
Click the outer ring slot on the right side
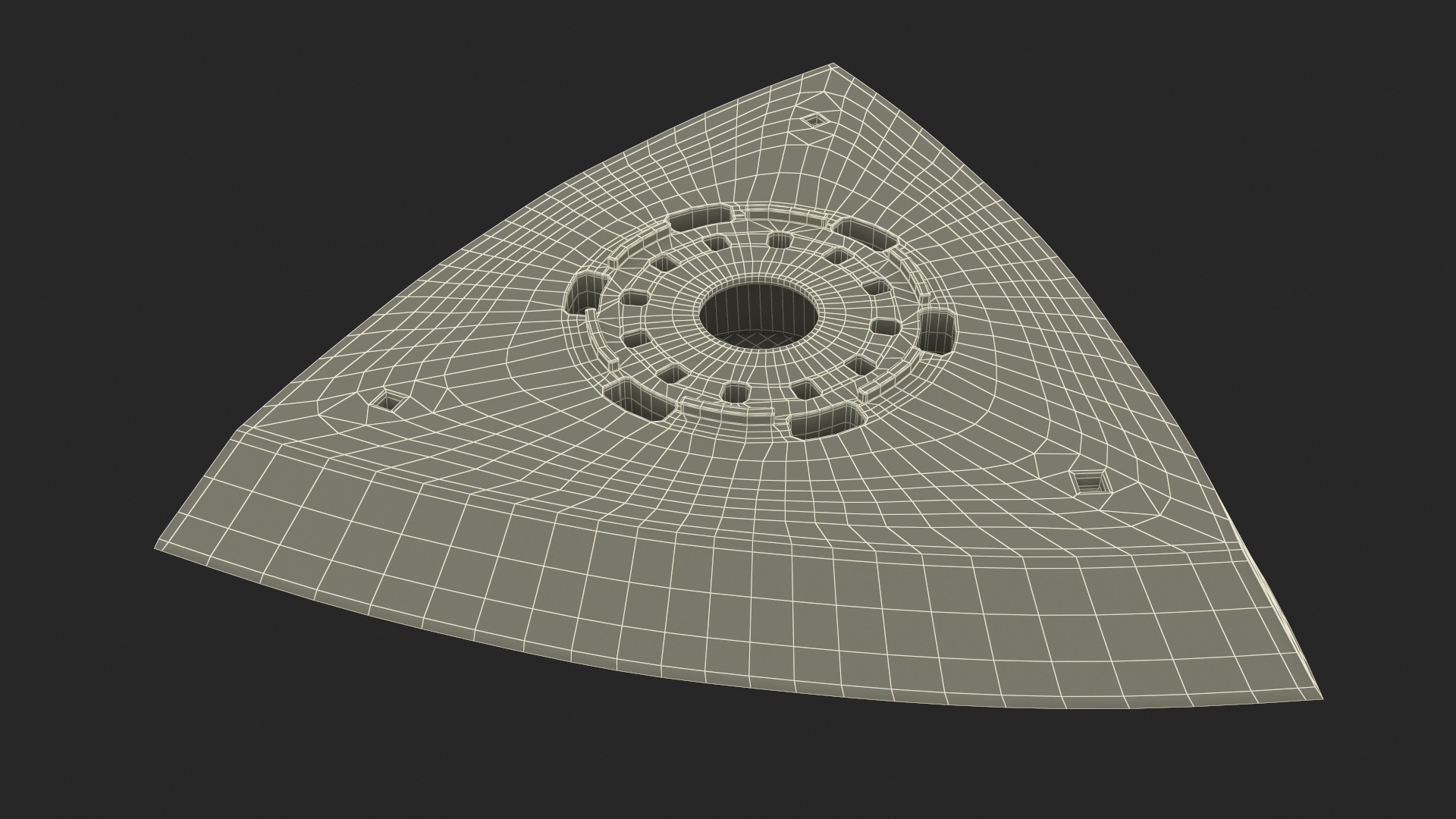point(938,331)
